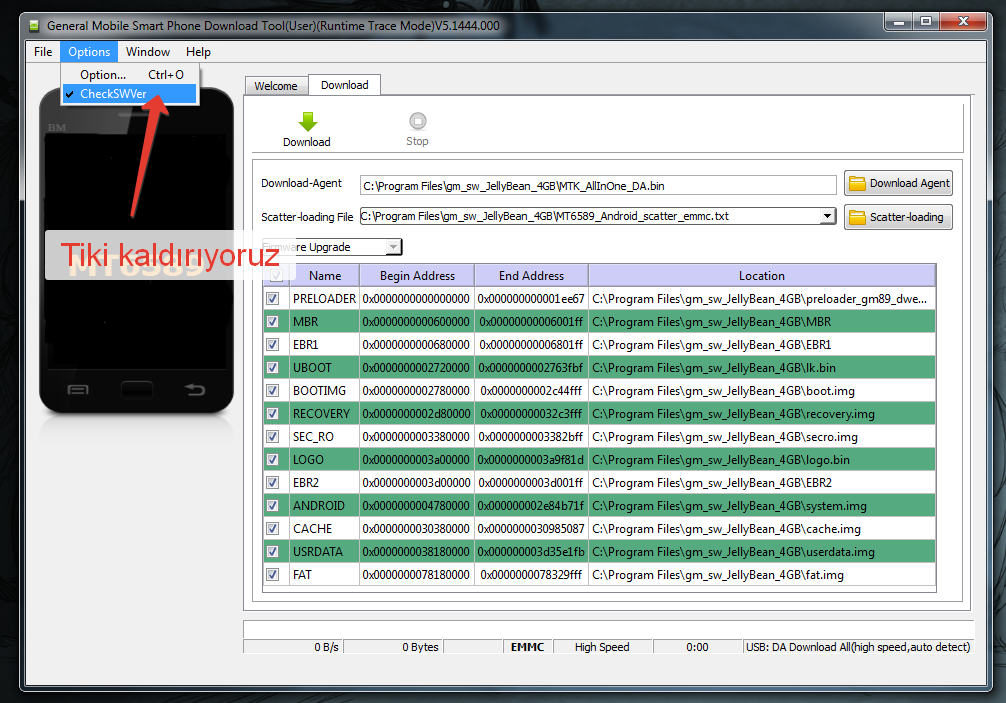Click the cache.img location cell
The image size is (1006, 703).
click(x=762, y=529)
